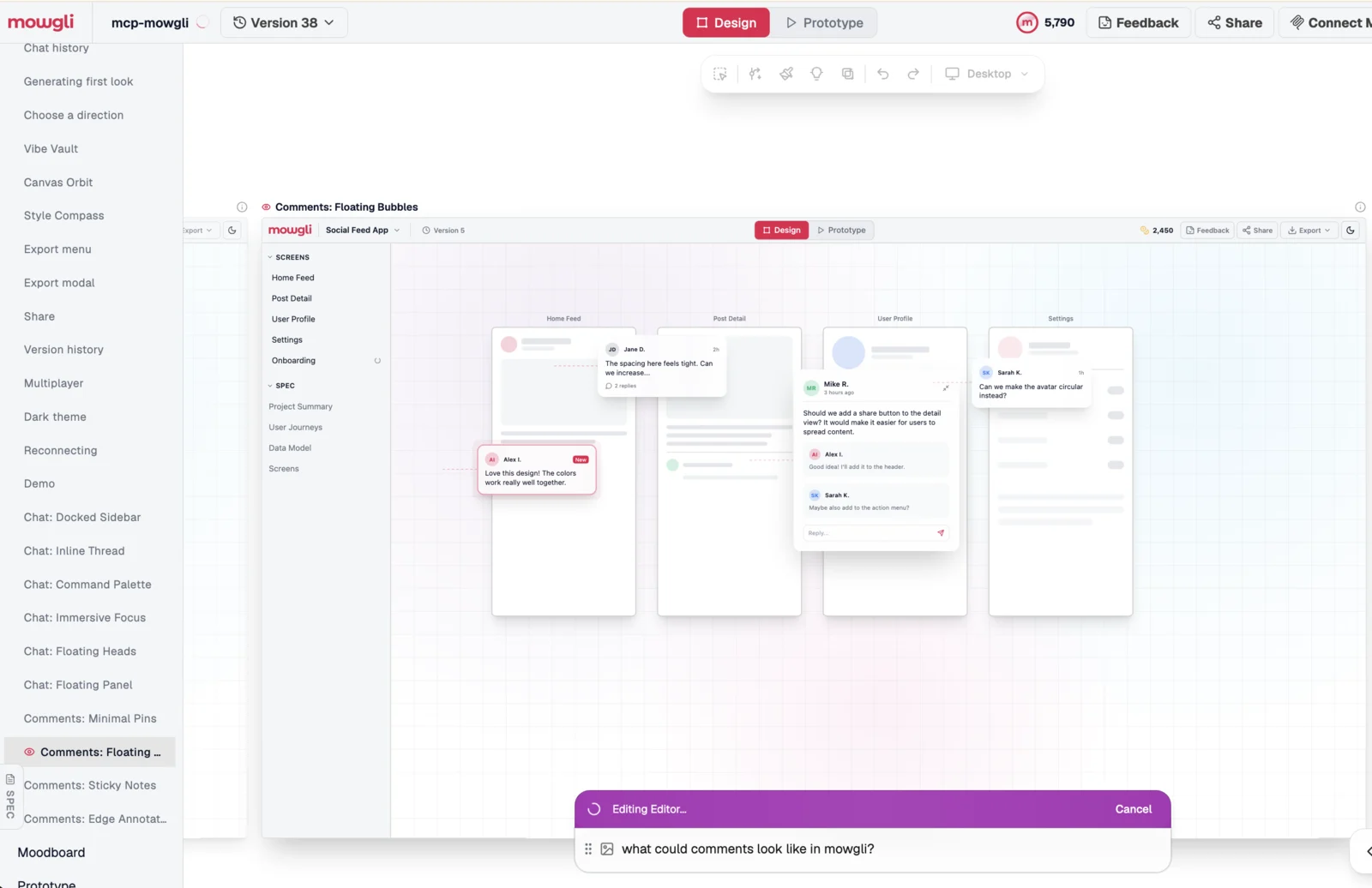Viewport: 1372px width, 888px height.
Task: Select Comments: Sticky Notes in sidebar
Action: 90,785
